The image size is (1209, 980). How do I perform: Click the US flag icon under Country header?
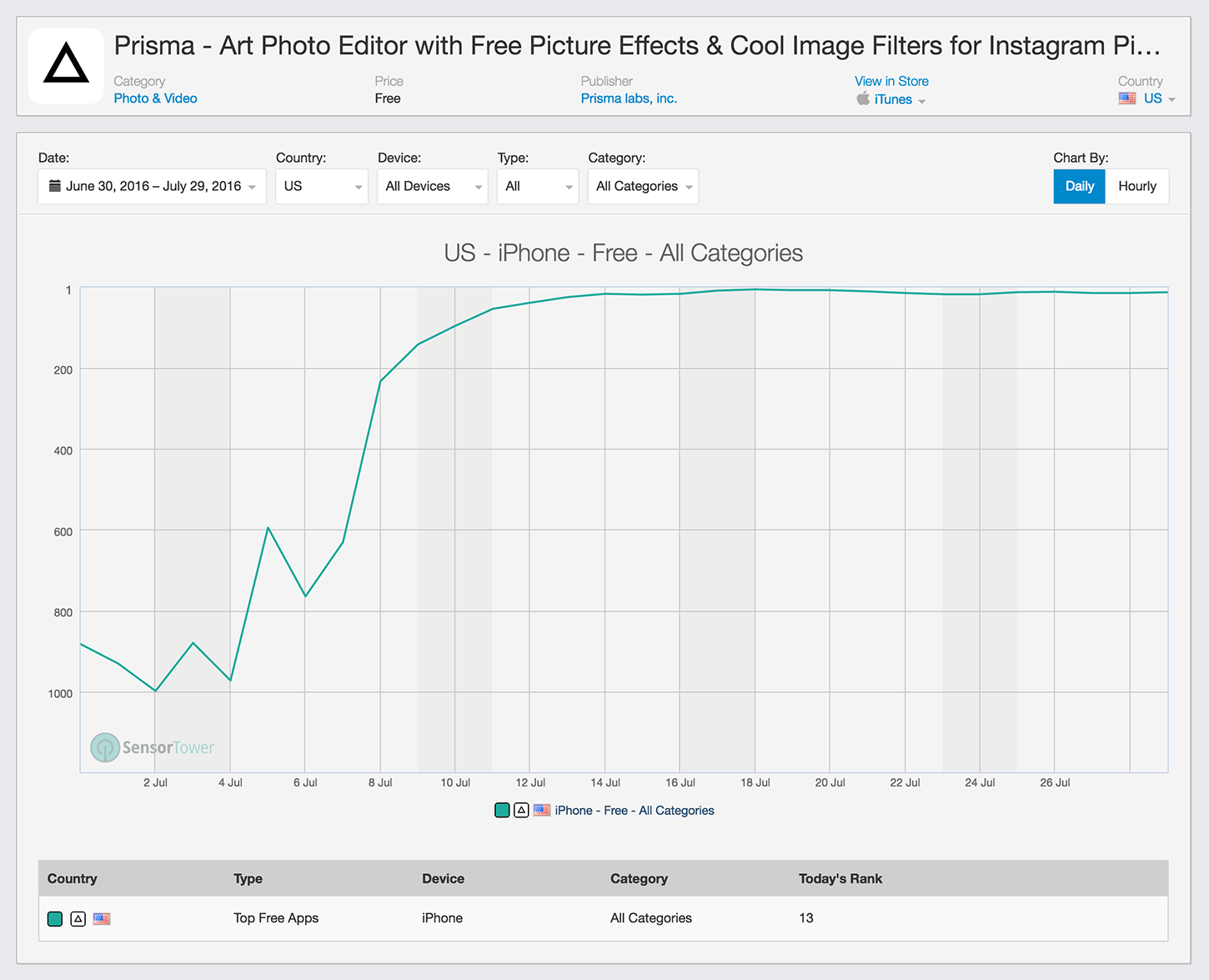coord(1127,98)
